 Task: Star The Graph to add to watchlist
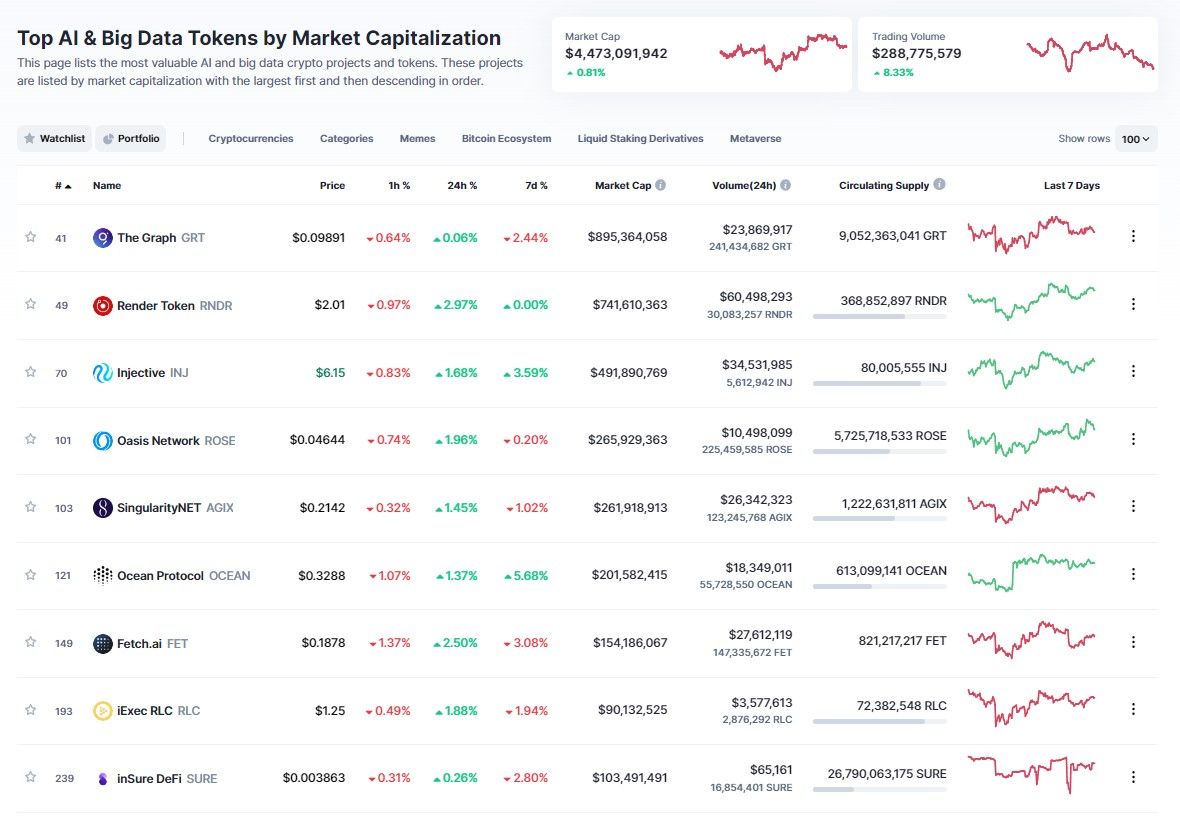click(31, 237)
